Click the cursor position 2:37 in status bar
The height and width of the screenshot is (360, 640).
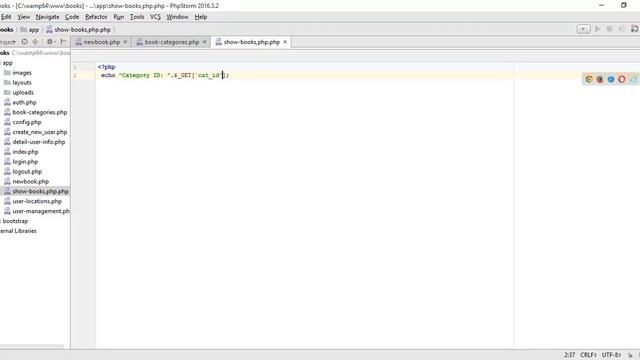coord(569,355)
